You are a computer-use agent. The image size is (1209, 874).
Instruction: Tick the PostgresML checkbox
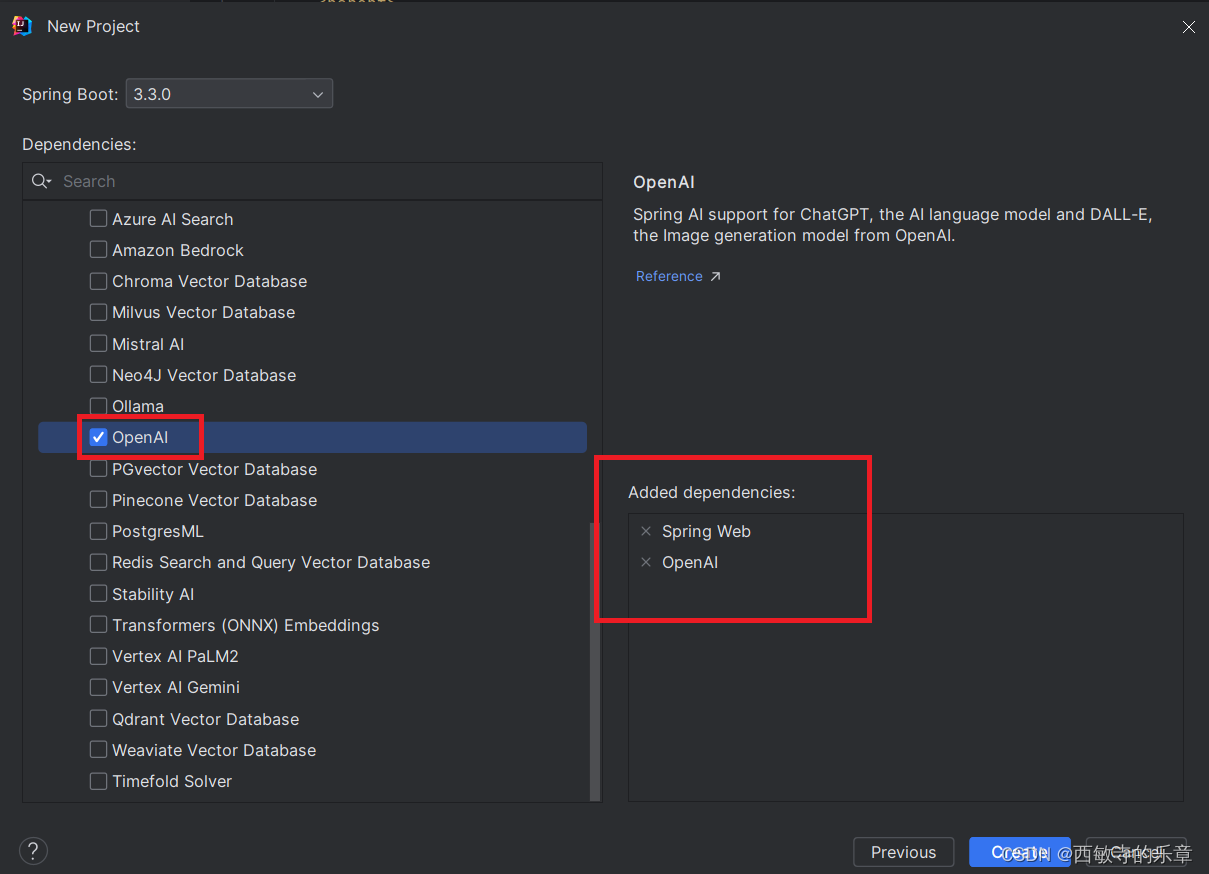[x=98, y=531]
